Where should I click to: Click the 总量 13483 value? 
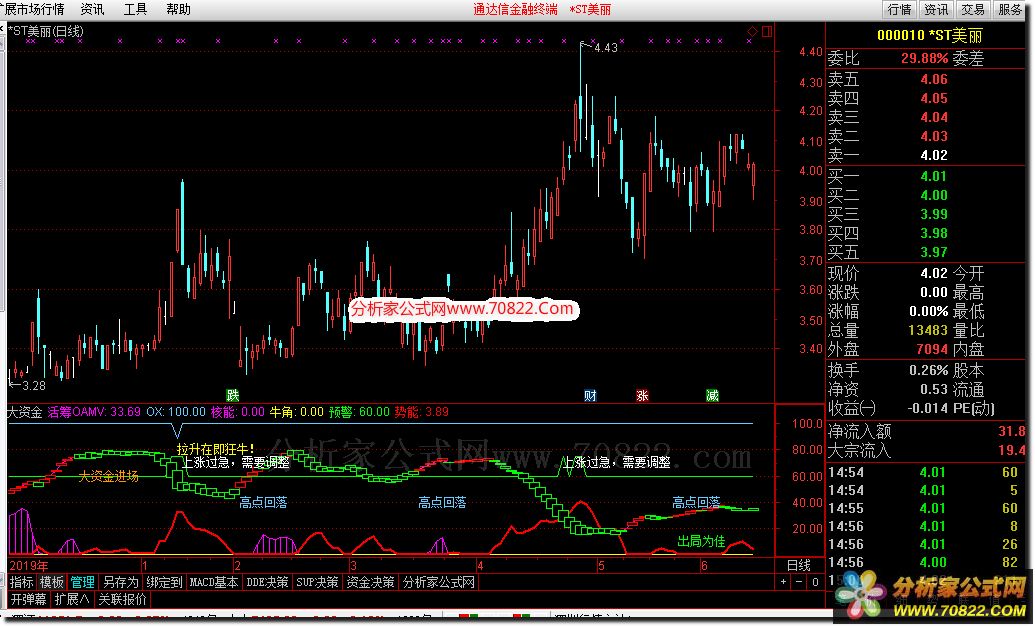click(928, 330)
